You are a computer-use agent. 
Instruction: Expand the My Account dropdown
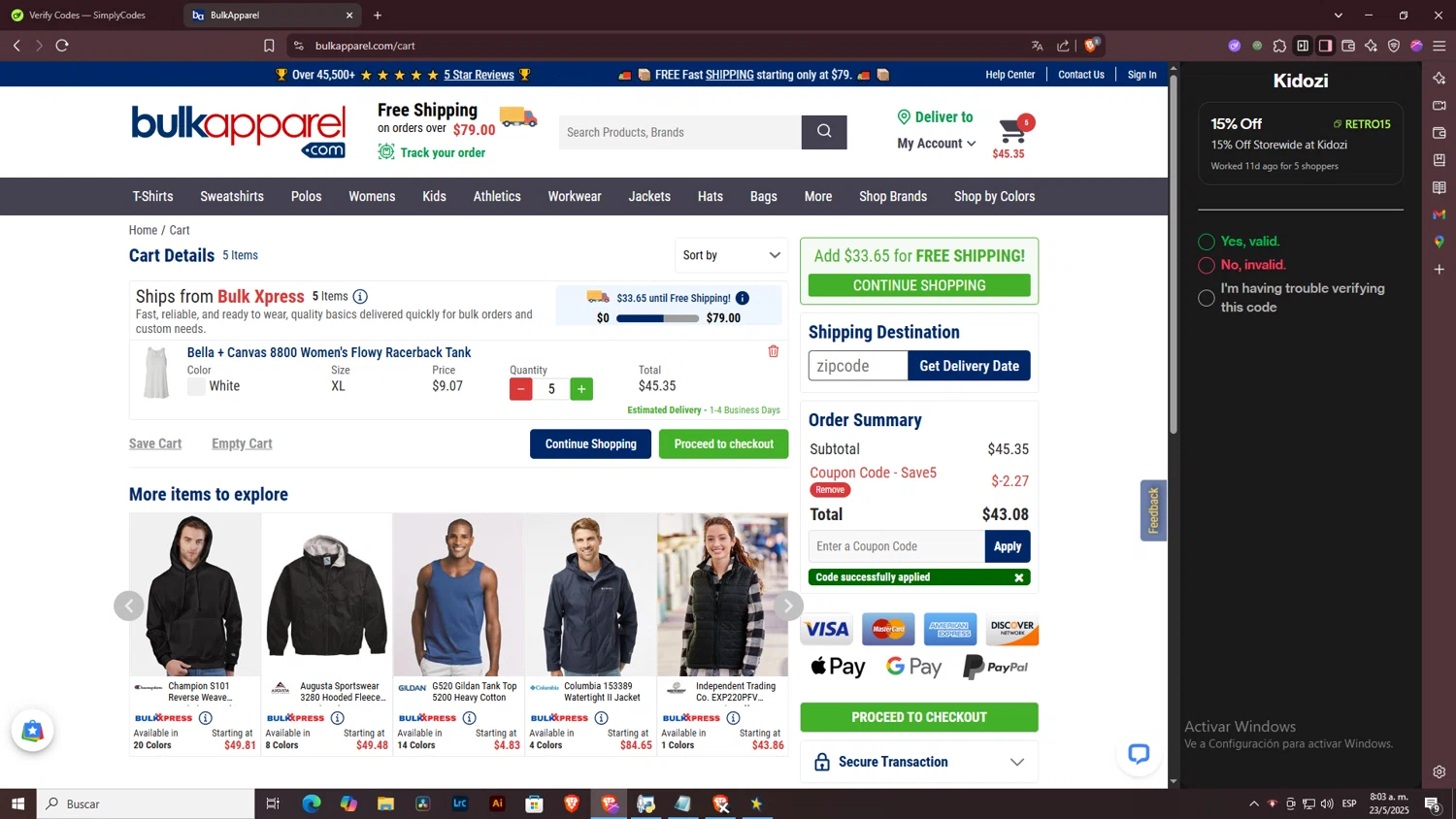click(937, 144)
